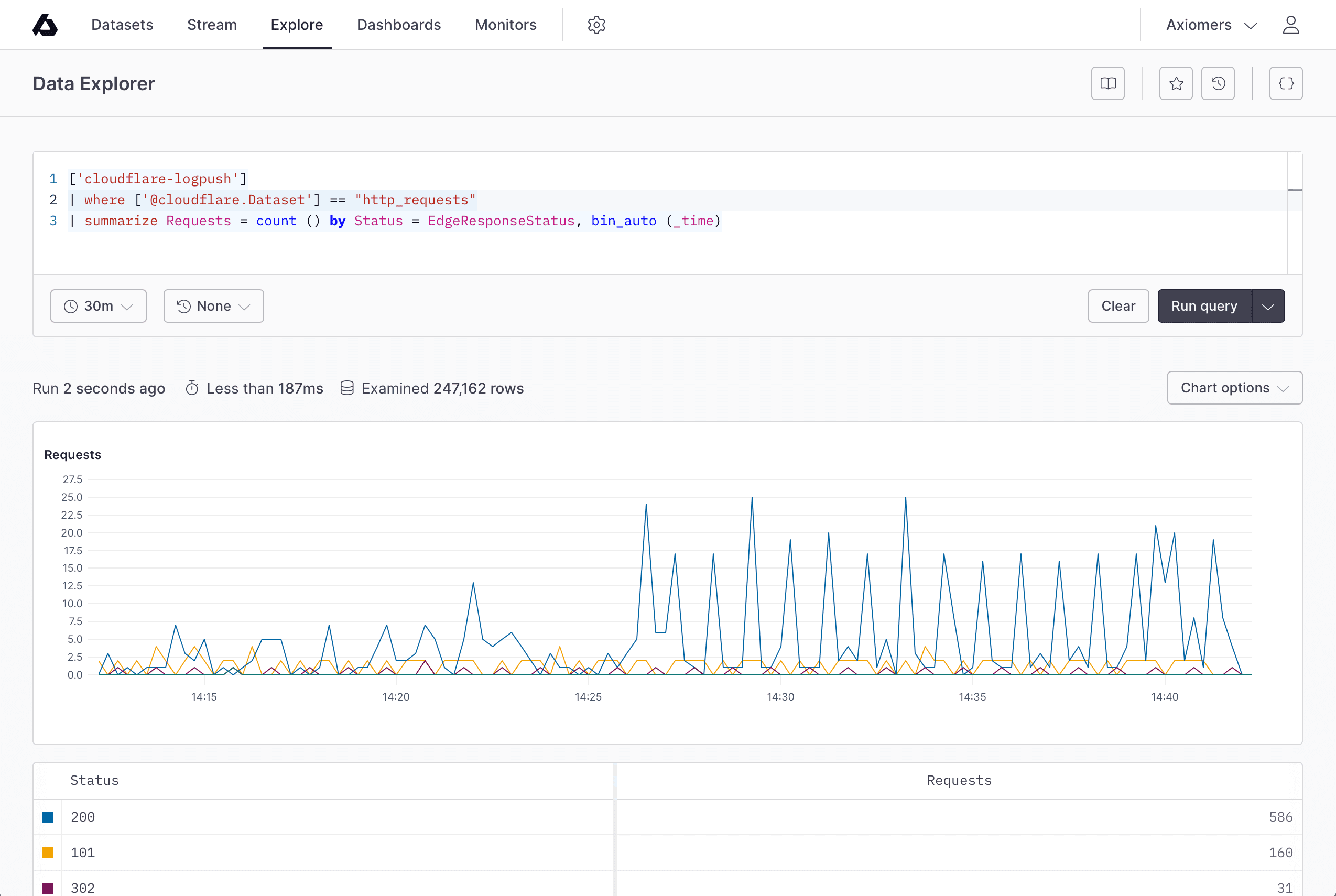The image size is (1336, 896).
Task: Click the Requests column header
Action: pyautogui.click(x=960, y=781)
